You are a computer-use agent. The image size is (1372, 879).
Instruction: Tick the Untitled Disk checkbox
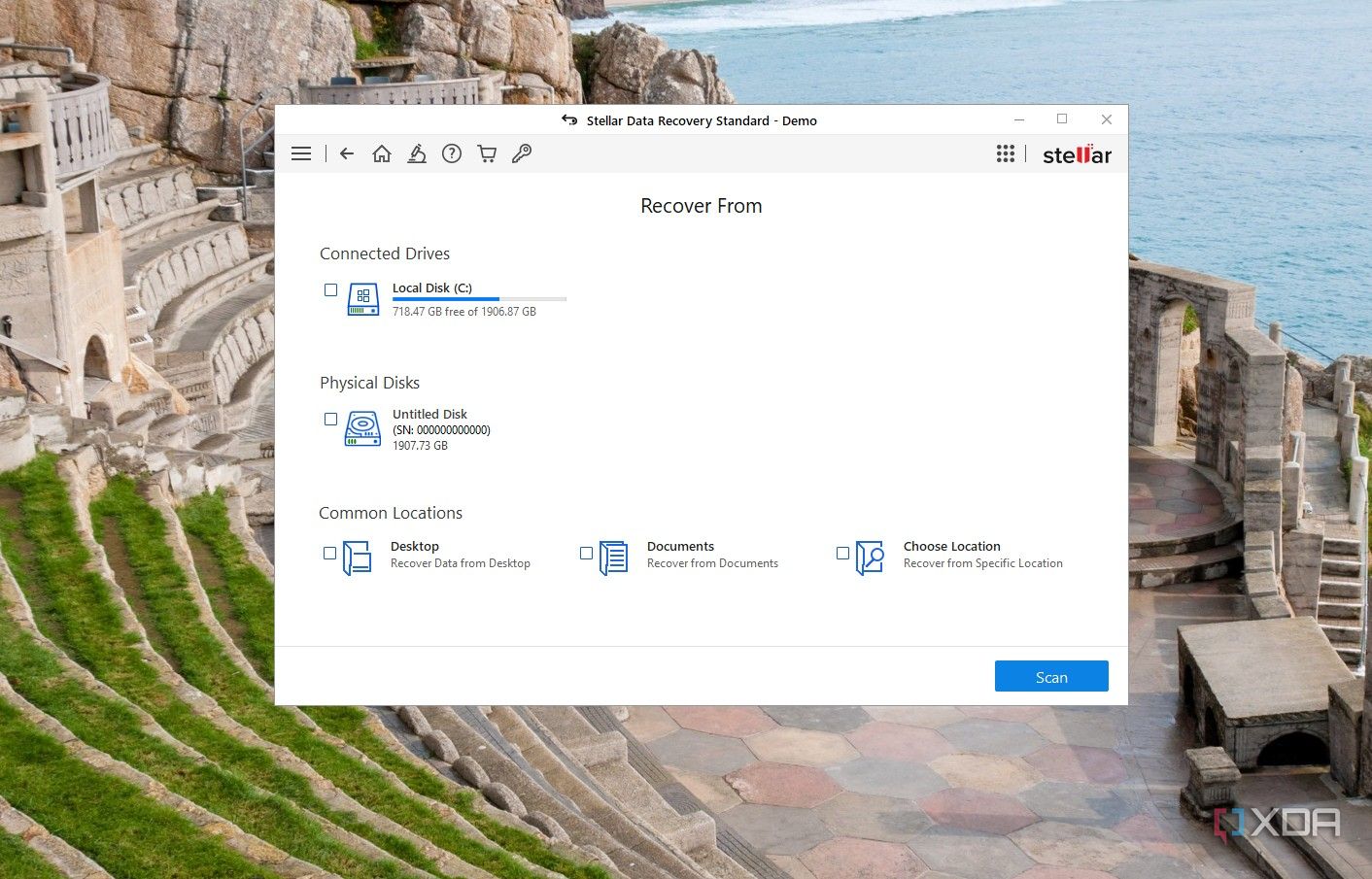330,419
